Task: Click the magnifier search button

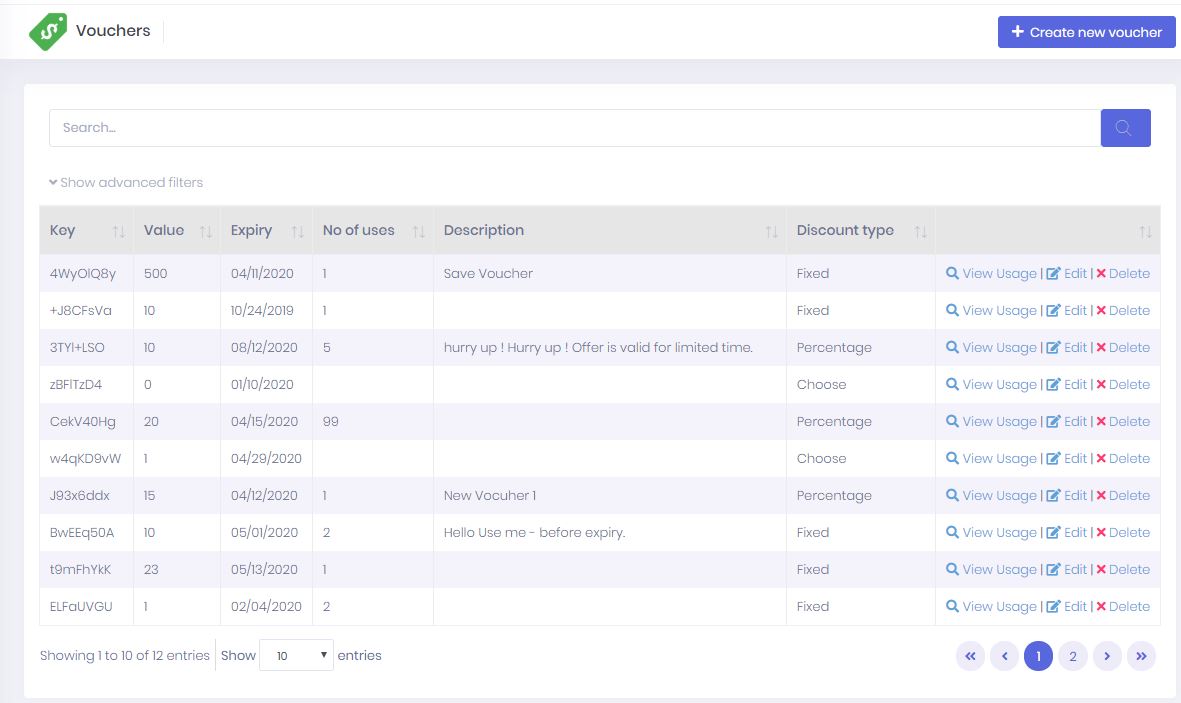Action: coord(1125,128)
